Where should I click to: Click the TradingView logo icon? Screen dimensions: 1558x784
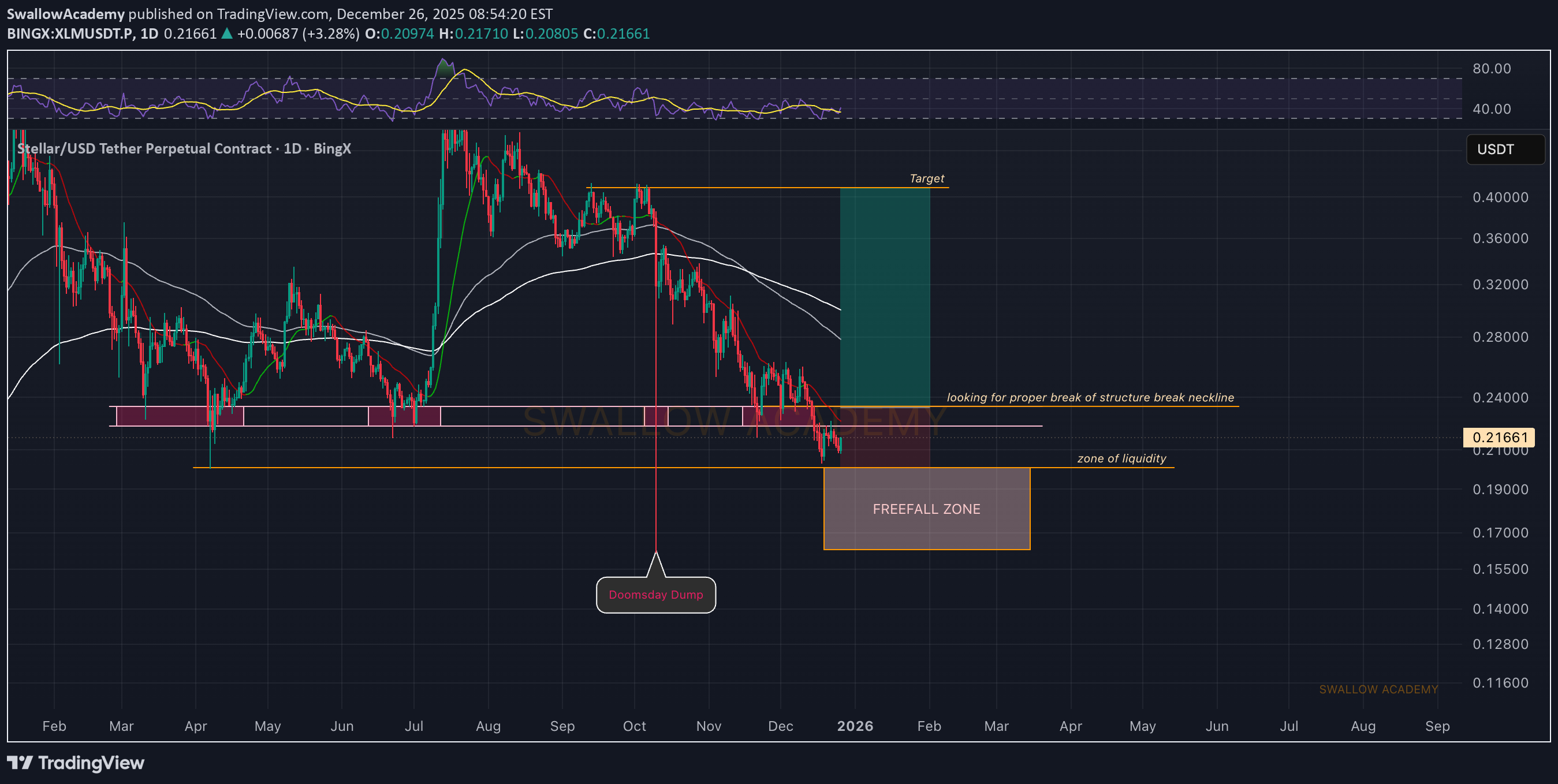[x=20, y=762]
